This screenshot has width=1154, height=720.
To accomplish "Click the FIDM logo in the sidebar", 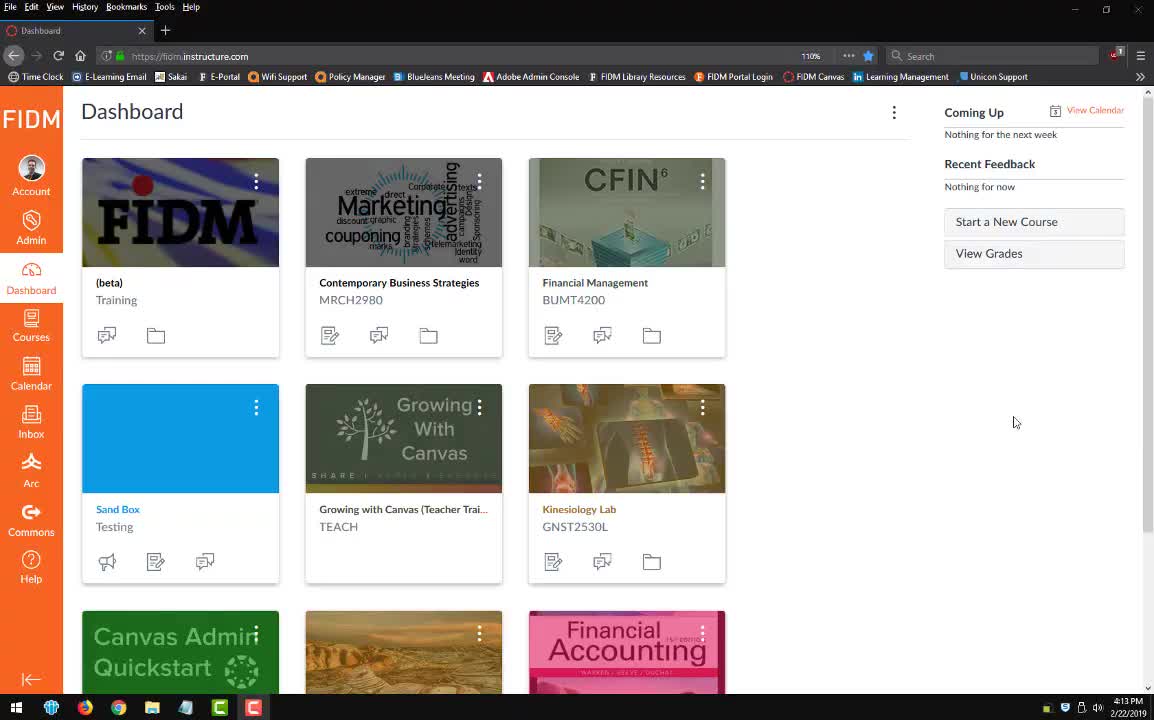I will 31,119.
